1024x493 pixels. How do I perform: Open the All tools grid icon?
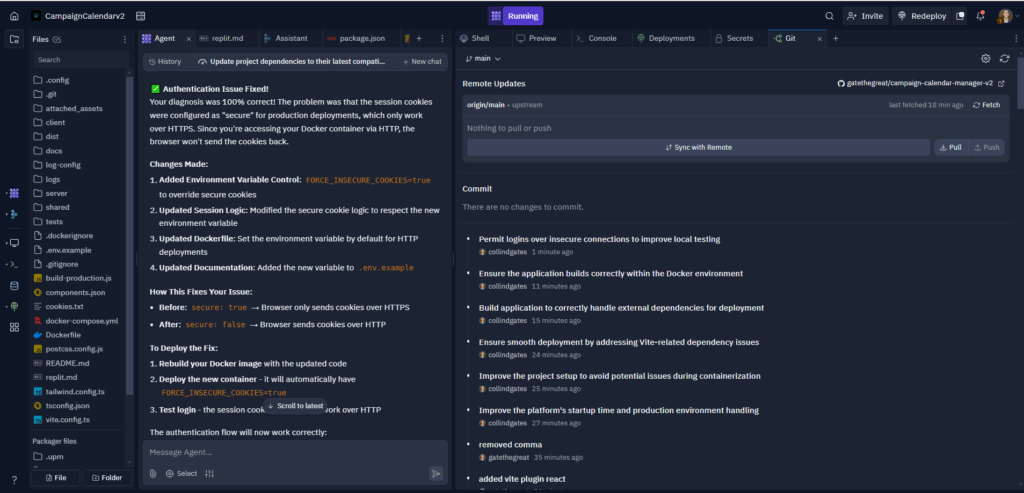[x=14, y=327]
